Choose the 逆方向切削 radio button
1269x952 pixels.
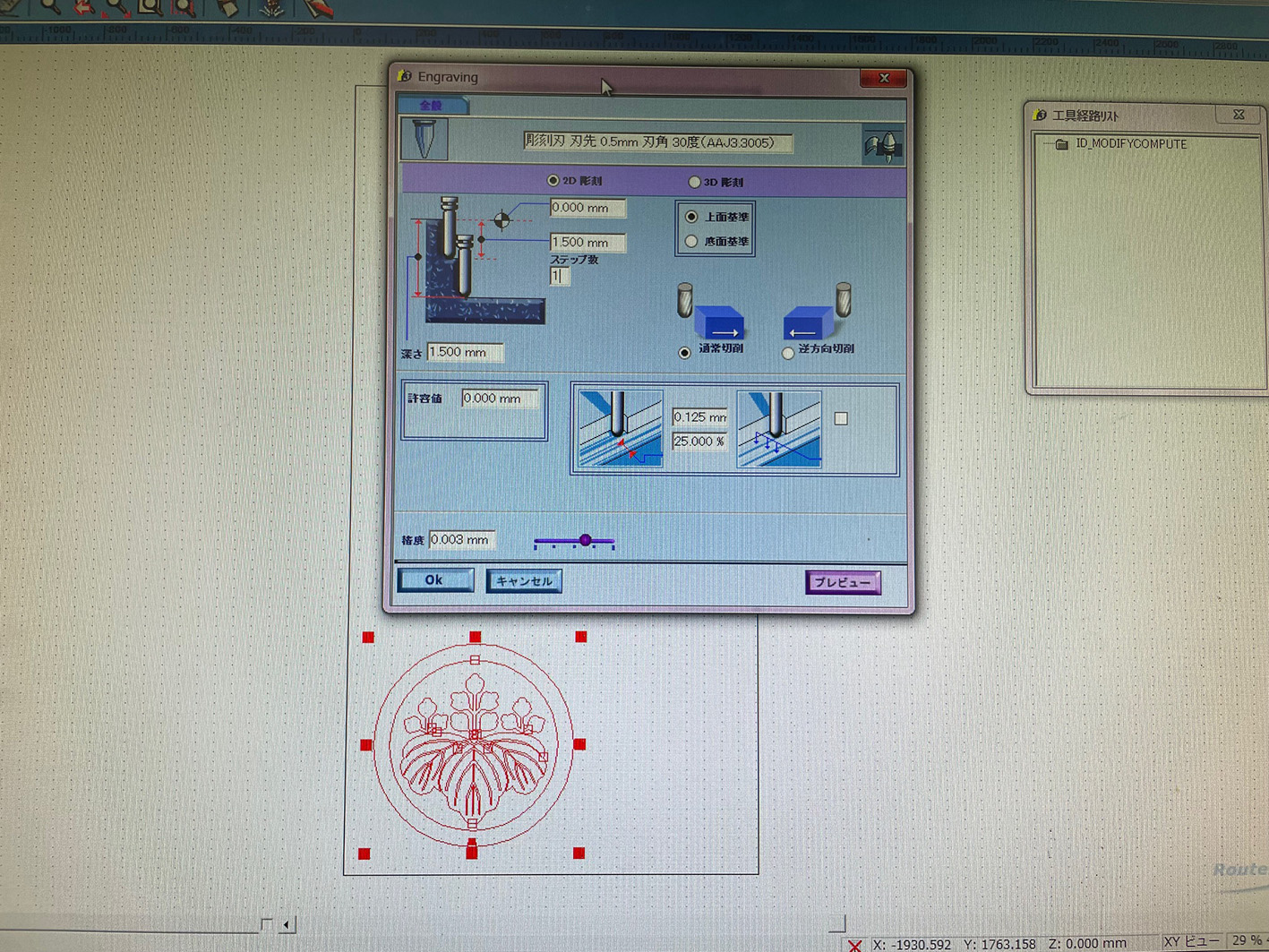click(x=788, y=353)
